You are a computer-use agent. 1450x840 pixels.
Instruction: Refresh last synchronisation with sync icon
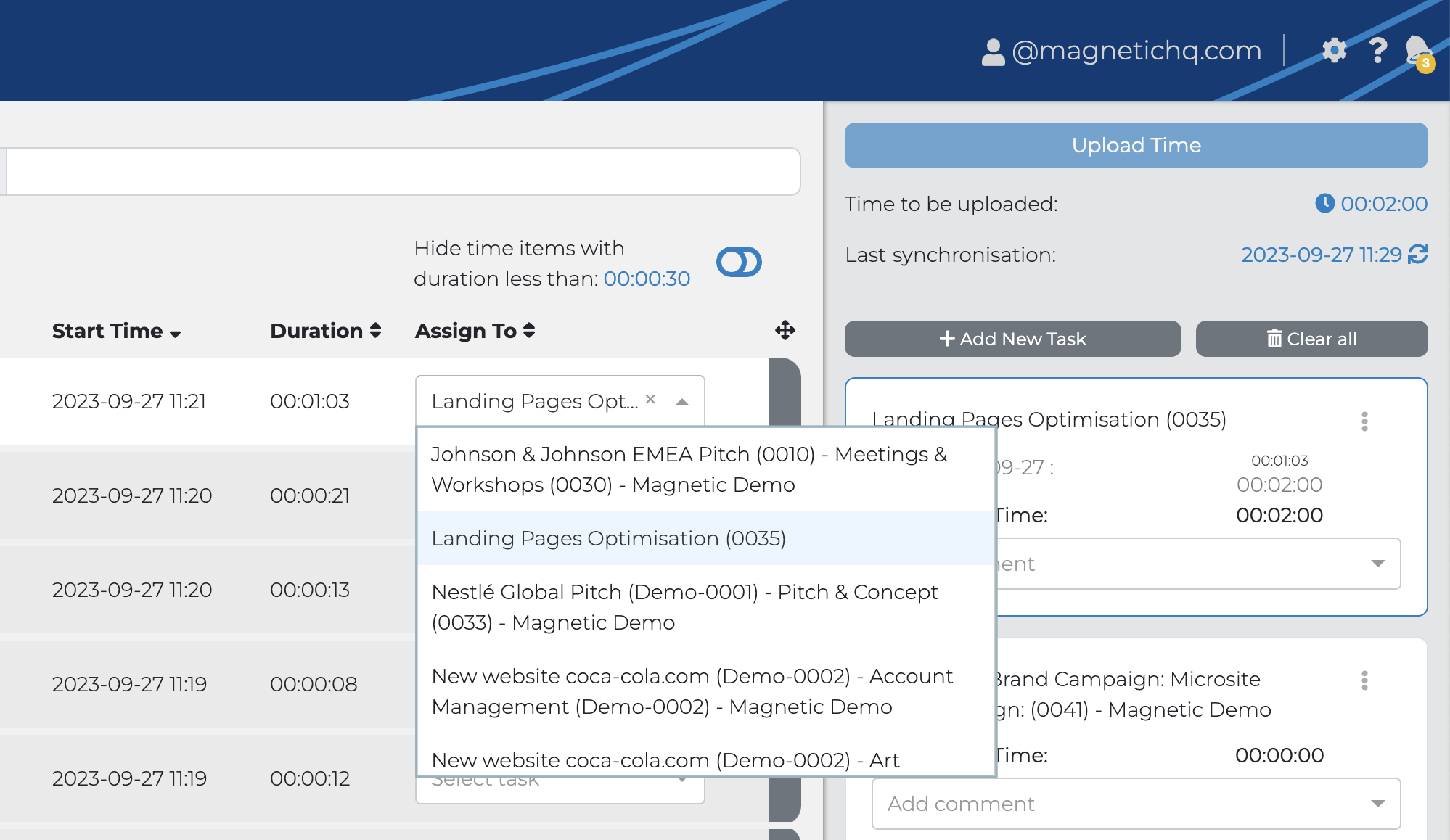pyautogui.click(x=1417, y=255)
